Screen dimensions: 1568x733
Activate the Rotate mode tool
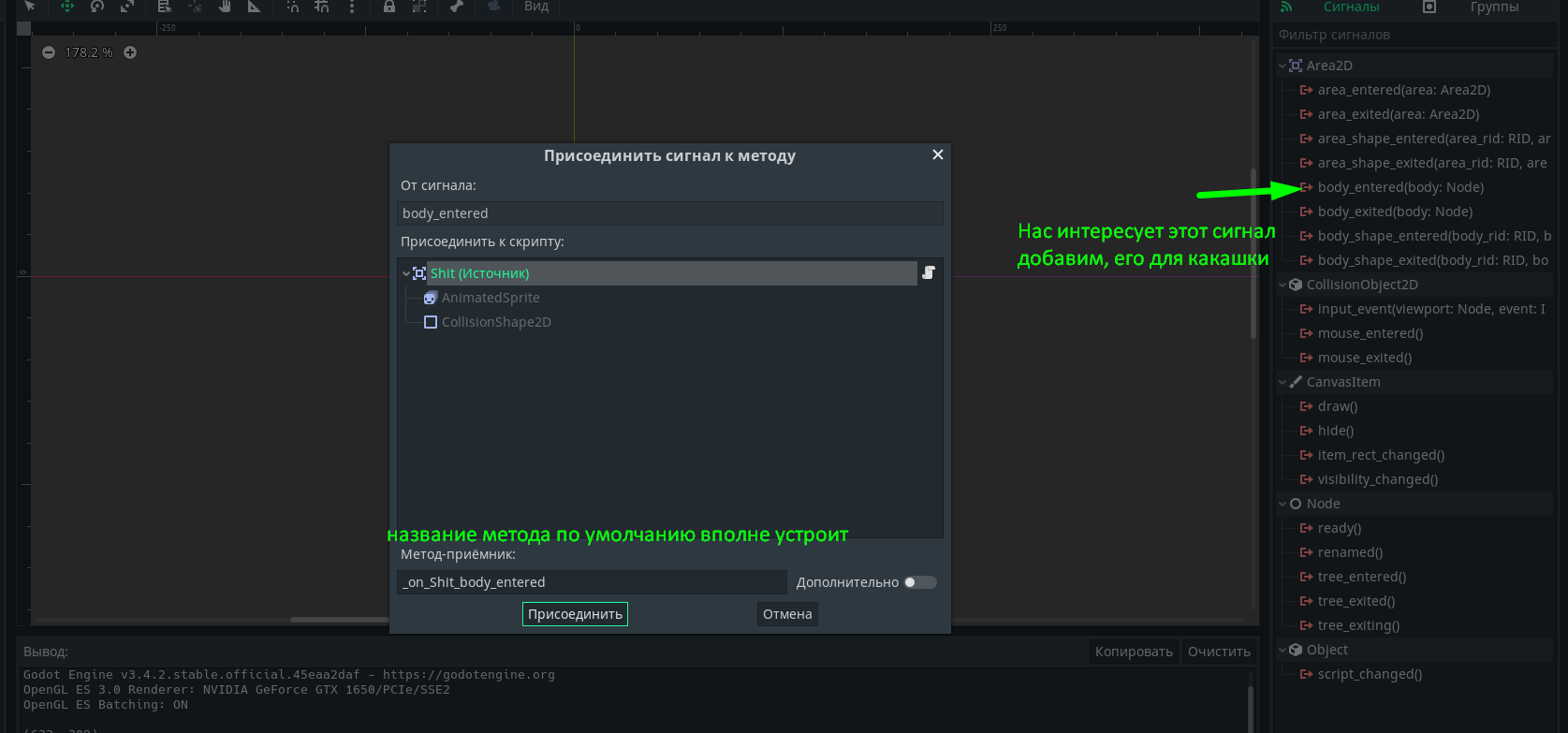[x=97, y=7]
